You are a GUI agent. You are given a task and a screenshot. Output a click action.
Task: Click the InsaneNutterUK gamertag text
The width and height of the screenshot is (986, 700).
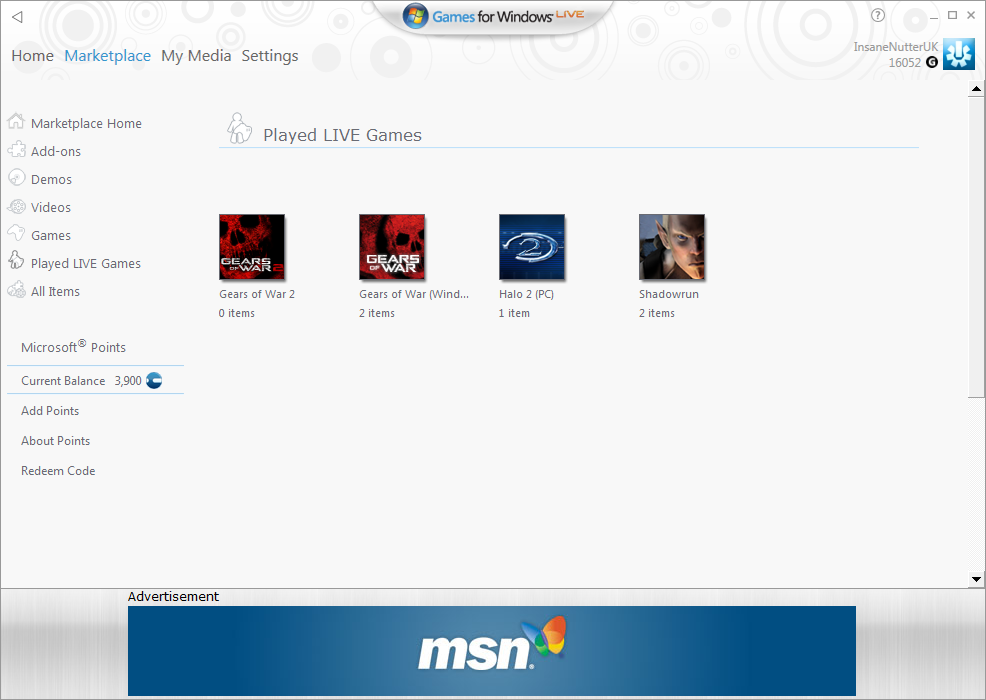pyautogui.click(x=895, y=47)
